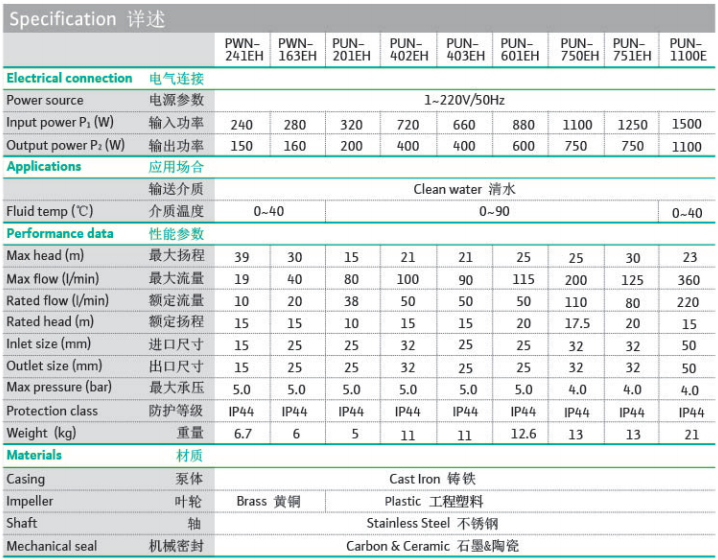Select the Cast Iron casing value

click(x=432, y=479)
